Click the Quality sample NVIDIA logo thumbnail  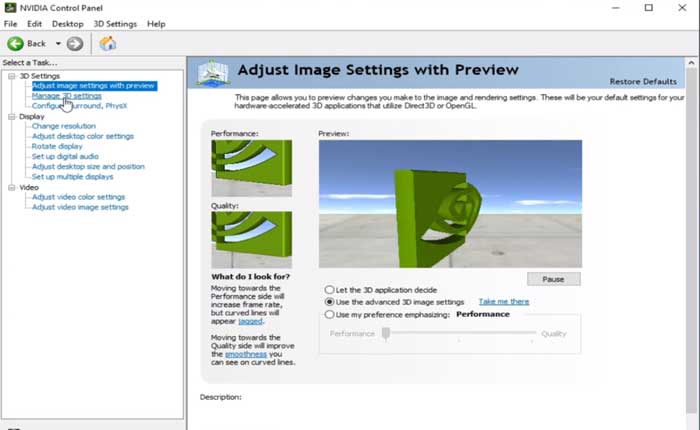click(x=251, y=239)
